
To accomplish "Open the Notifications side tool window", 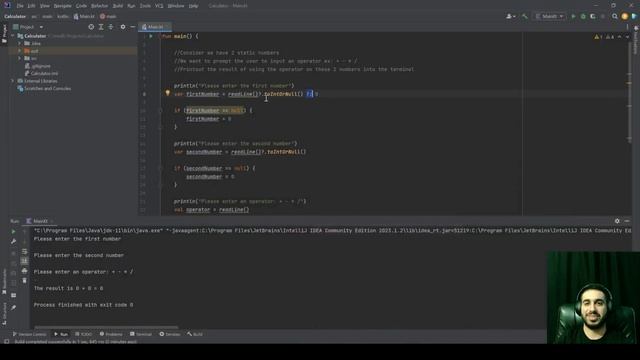I will (x=636, y=41).
